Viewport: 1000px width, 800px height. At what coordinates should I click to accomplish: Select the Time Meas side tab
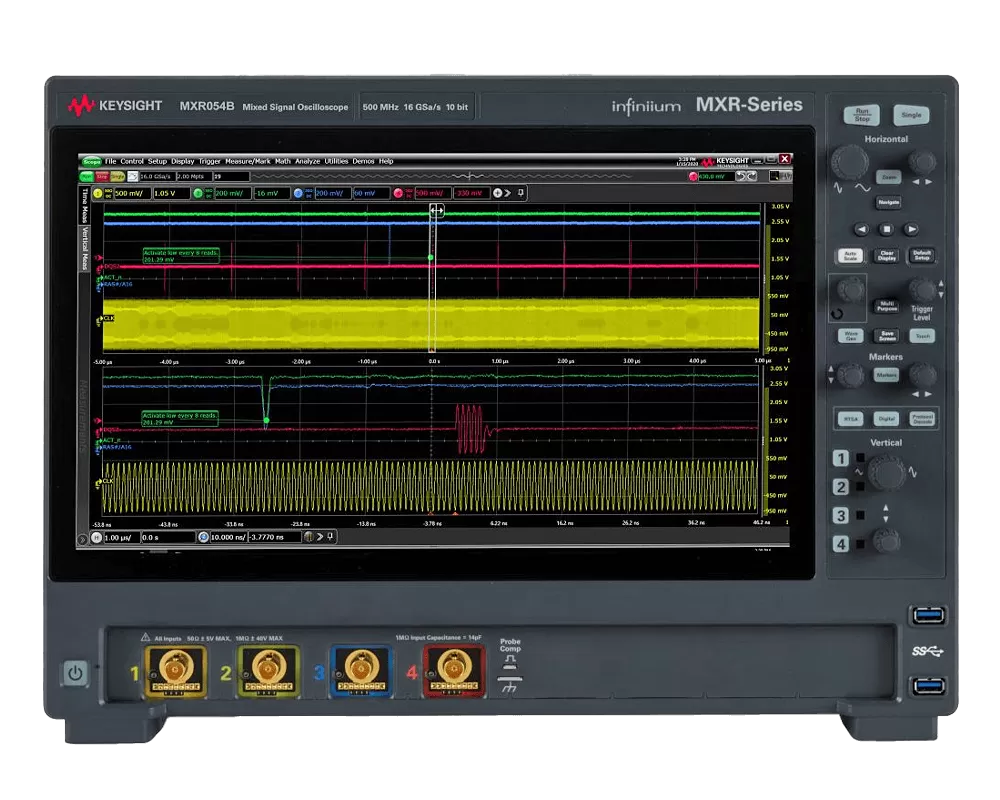point(84,205)
